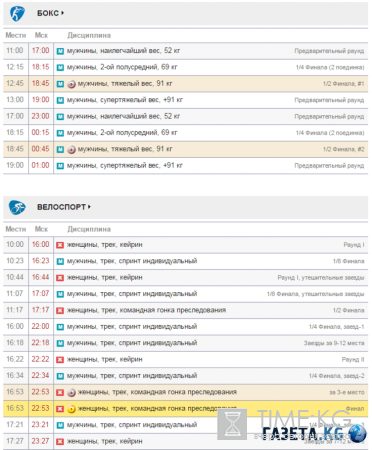This screenshot has width=372, height=450.
Task: Click male icon in 22:18 спринт row
Action: click(x=60, y=343)
